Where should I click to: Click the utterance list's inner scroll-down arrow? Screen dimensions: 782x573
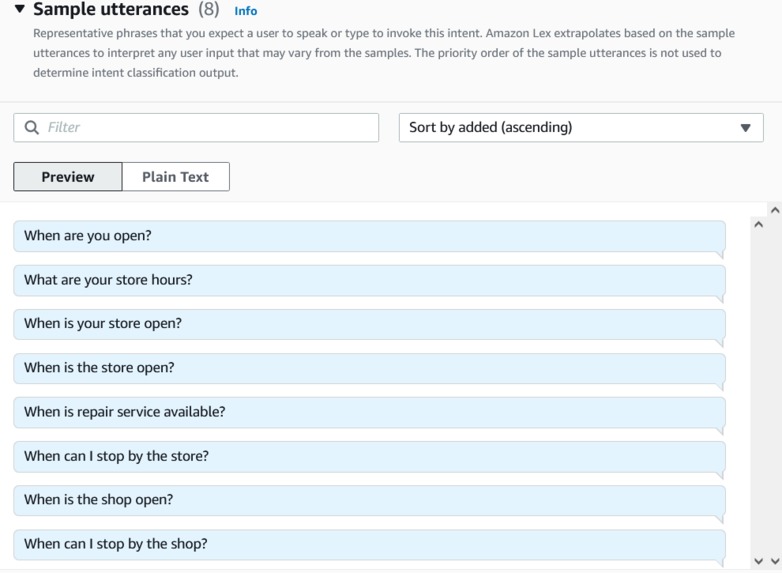pyautogui.click(x=759, y=562)
